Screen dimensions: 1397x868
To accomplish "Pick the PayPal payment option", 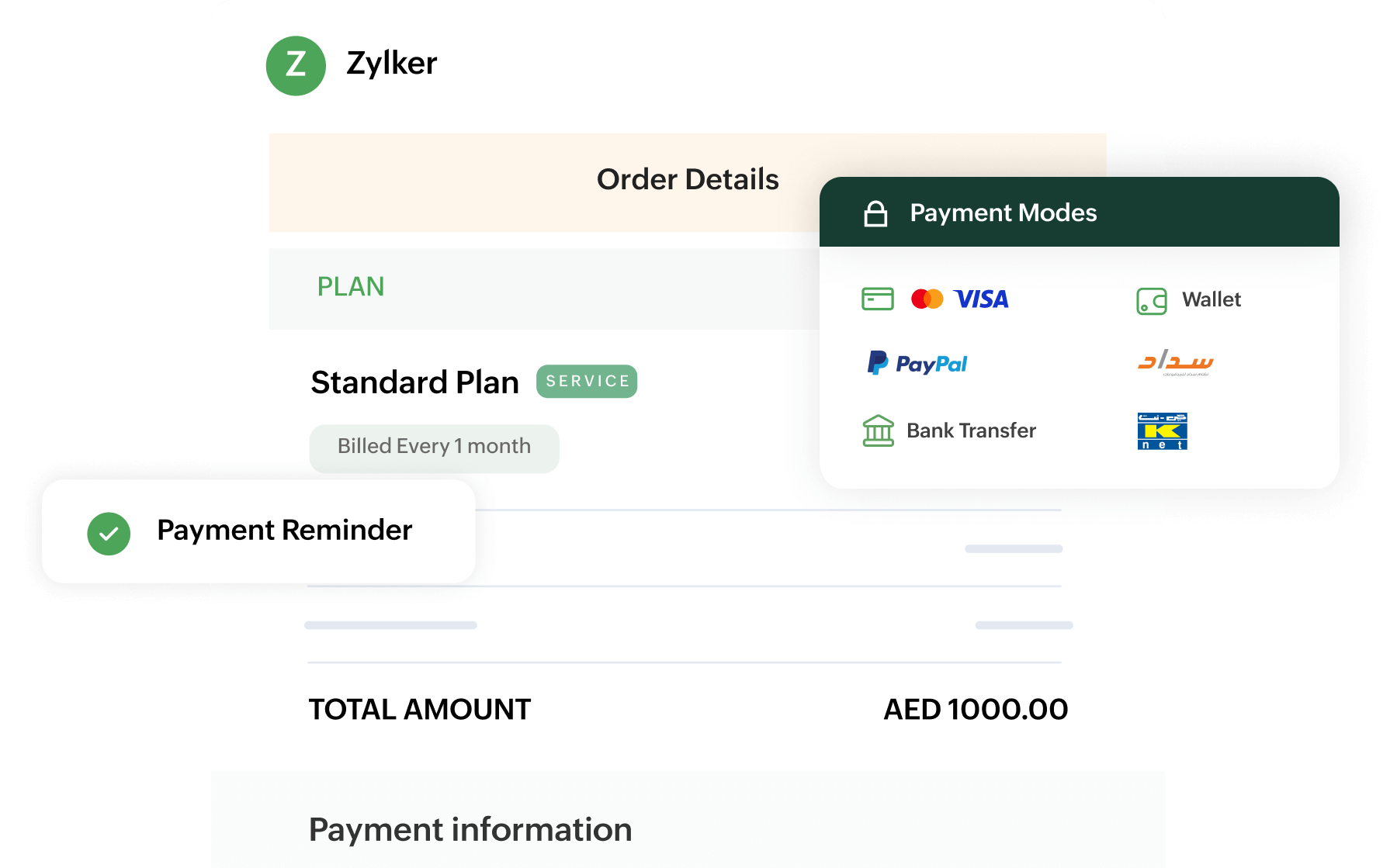I will tap(917, 363).
